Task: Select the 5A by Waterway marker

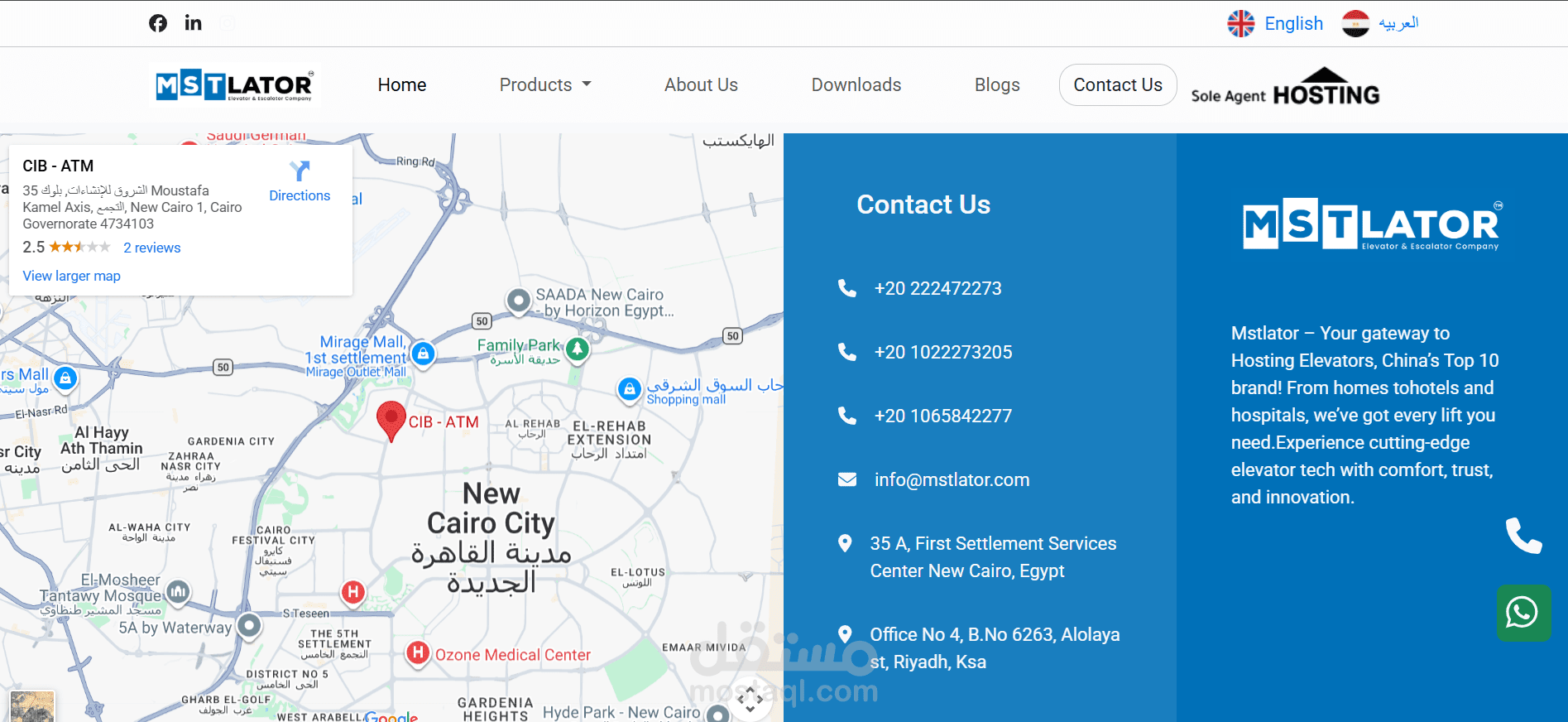Action: click(249, 626)
